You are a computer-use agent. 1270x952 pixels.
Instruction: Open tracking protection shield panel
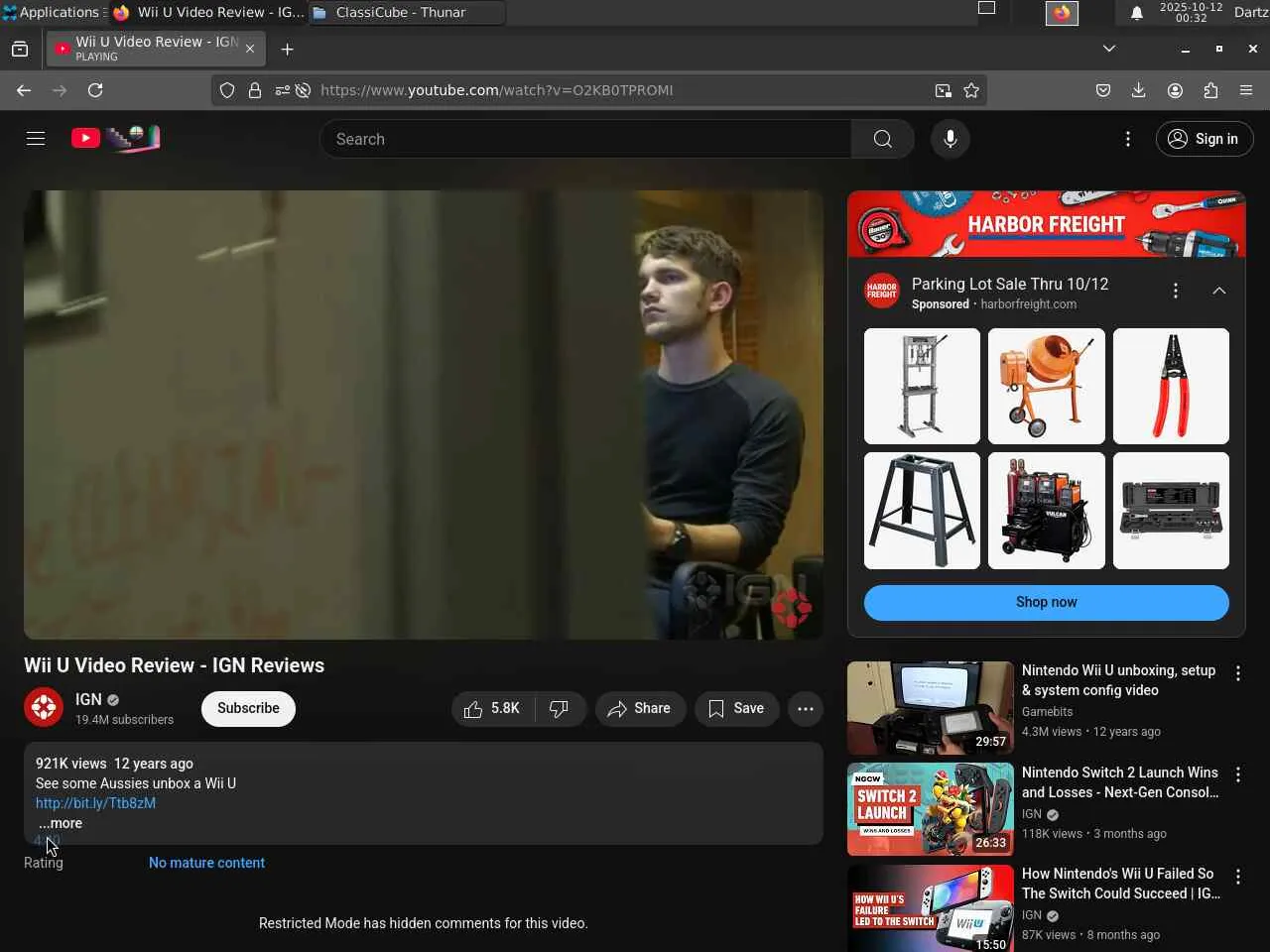click(227, 90)
